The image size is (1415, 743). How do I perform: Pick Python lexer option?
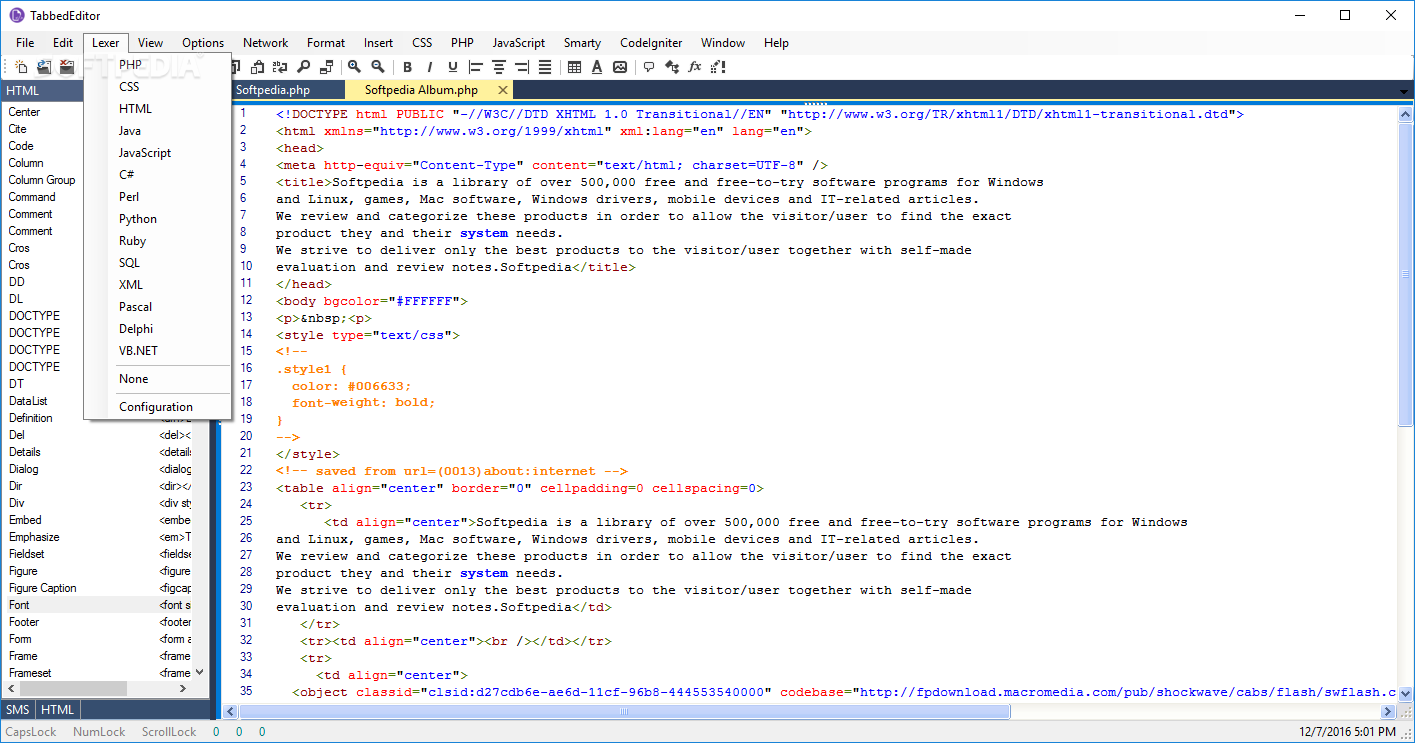pyautogui.click(x=159, y=219)
